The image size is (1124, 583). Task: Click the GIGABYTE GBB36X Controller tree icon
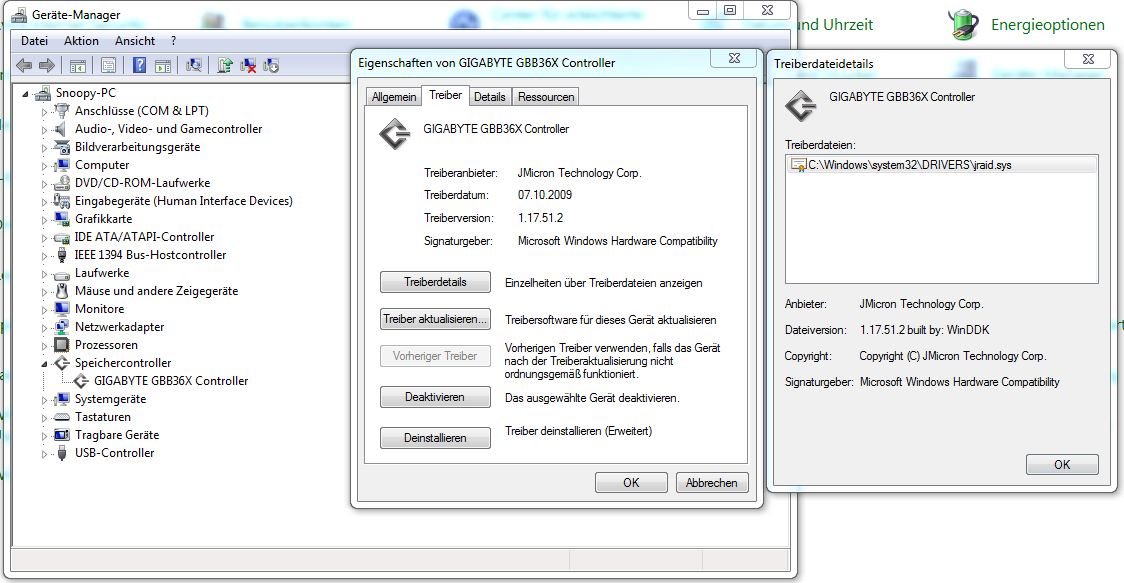(x=82, y=381)
